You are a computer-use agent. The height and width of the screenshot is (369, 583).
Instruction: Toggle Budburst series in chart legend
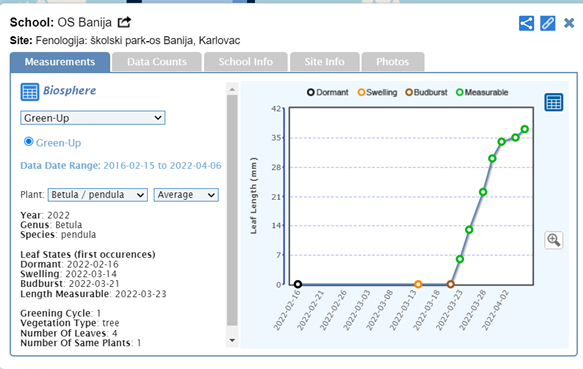[x=426, y=92]
